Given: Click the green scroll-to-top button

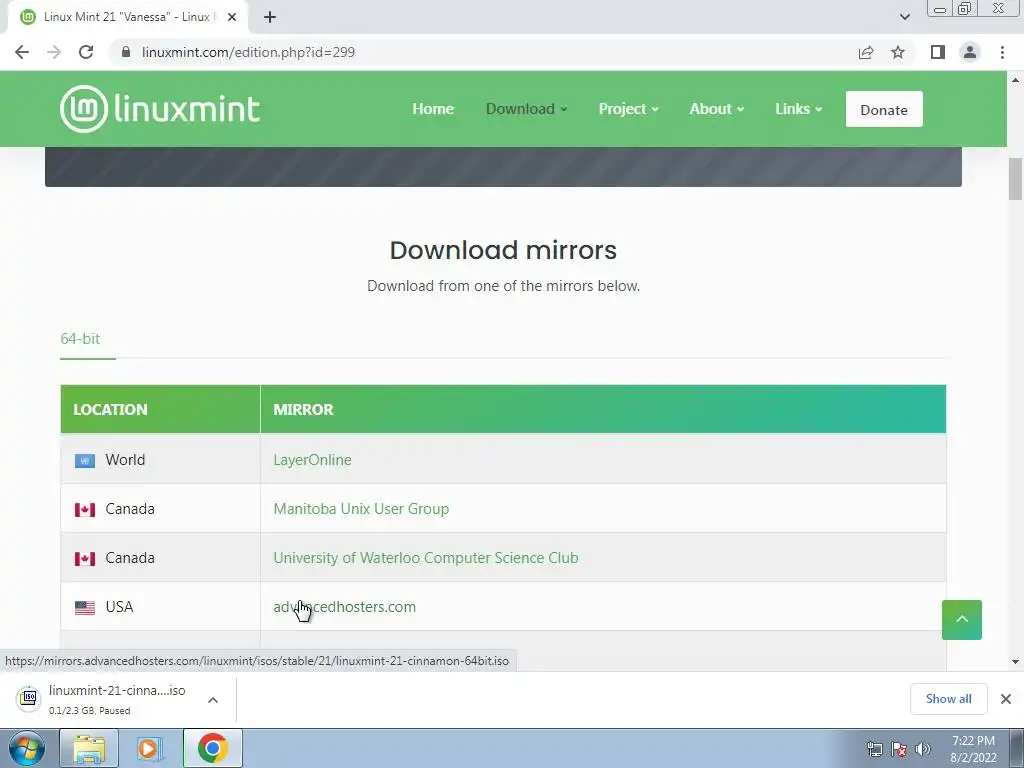Looking at the screenshot, I should coord(961,620).
